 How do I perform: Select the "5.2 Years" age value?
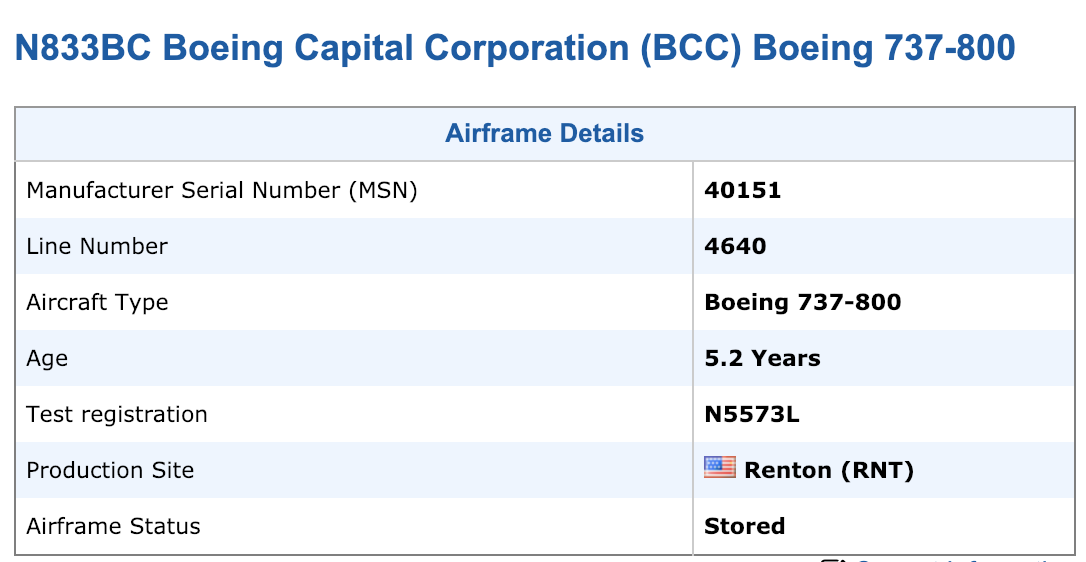point(762,358)
